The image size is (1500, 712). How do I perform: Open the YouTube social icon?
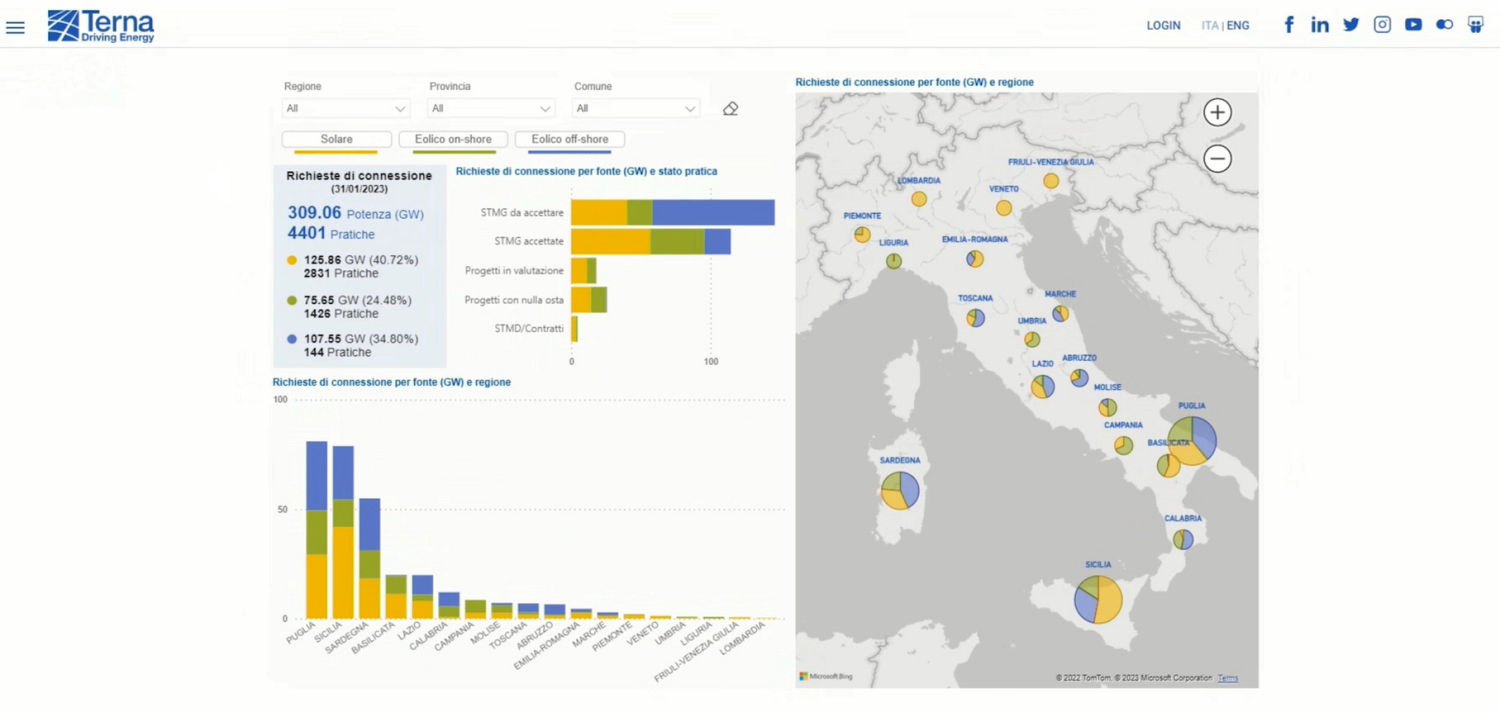1413,25
